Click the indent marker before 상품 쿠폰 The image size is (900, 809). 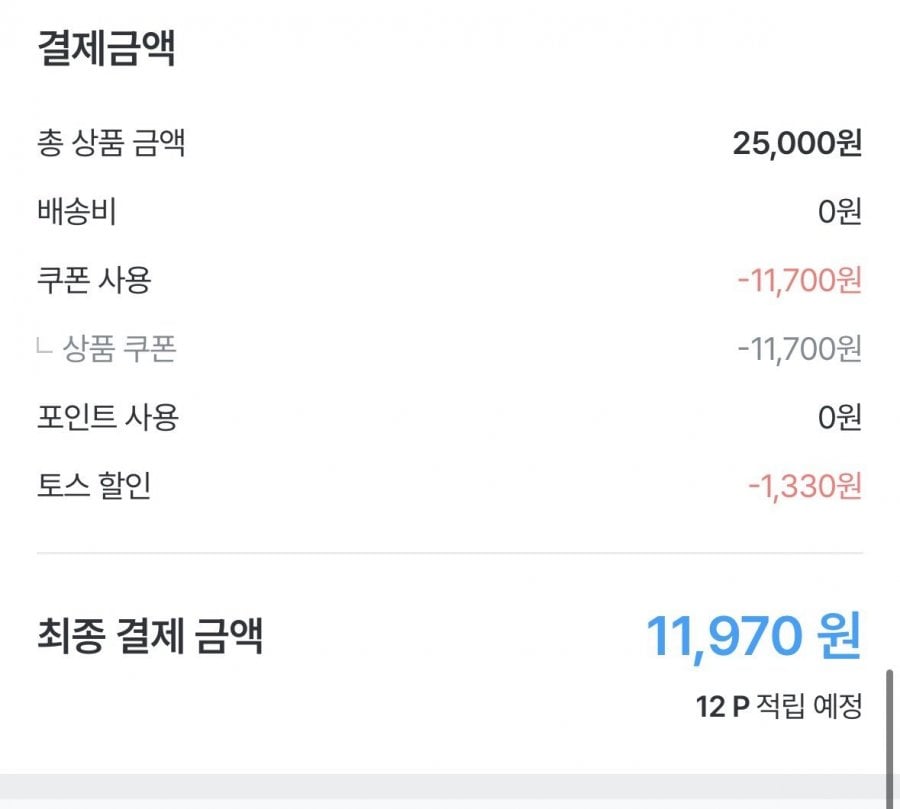coord(44,347)
